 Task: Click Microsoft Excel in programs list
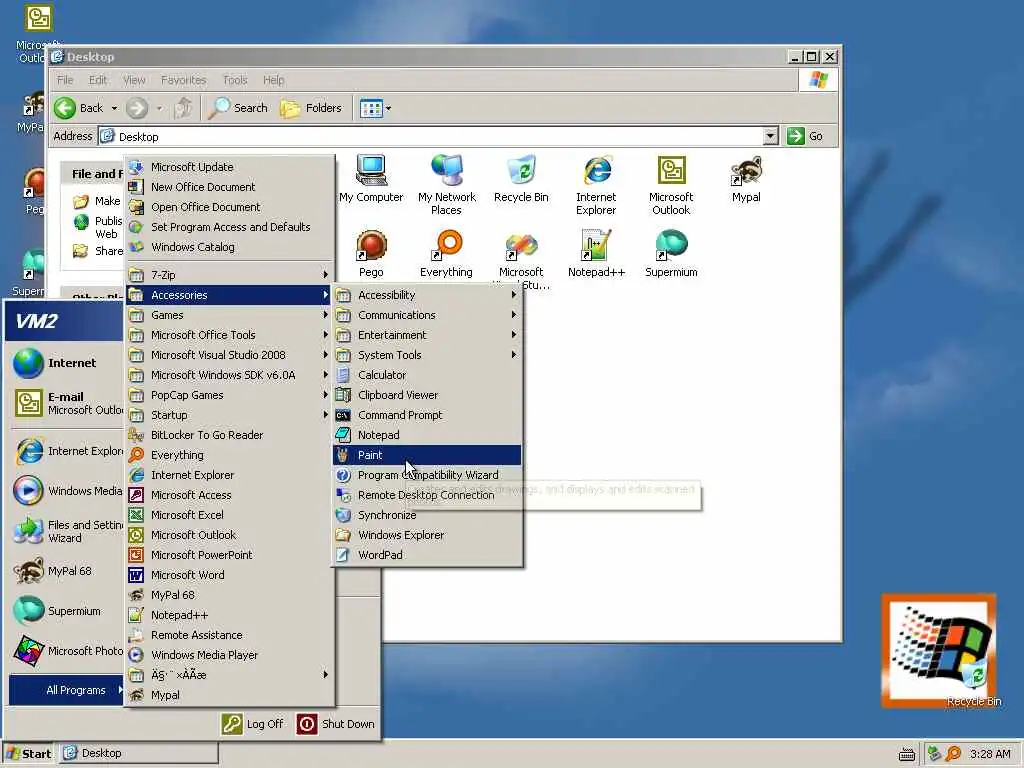click(229, 515)
